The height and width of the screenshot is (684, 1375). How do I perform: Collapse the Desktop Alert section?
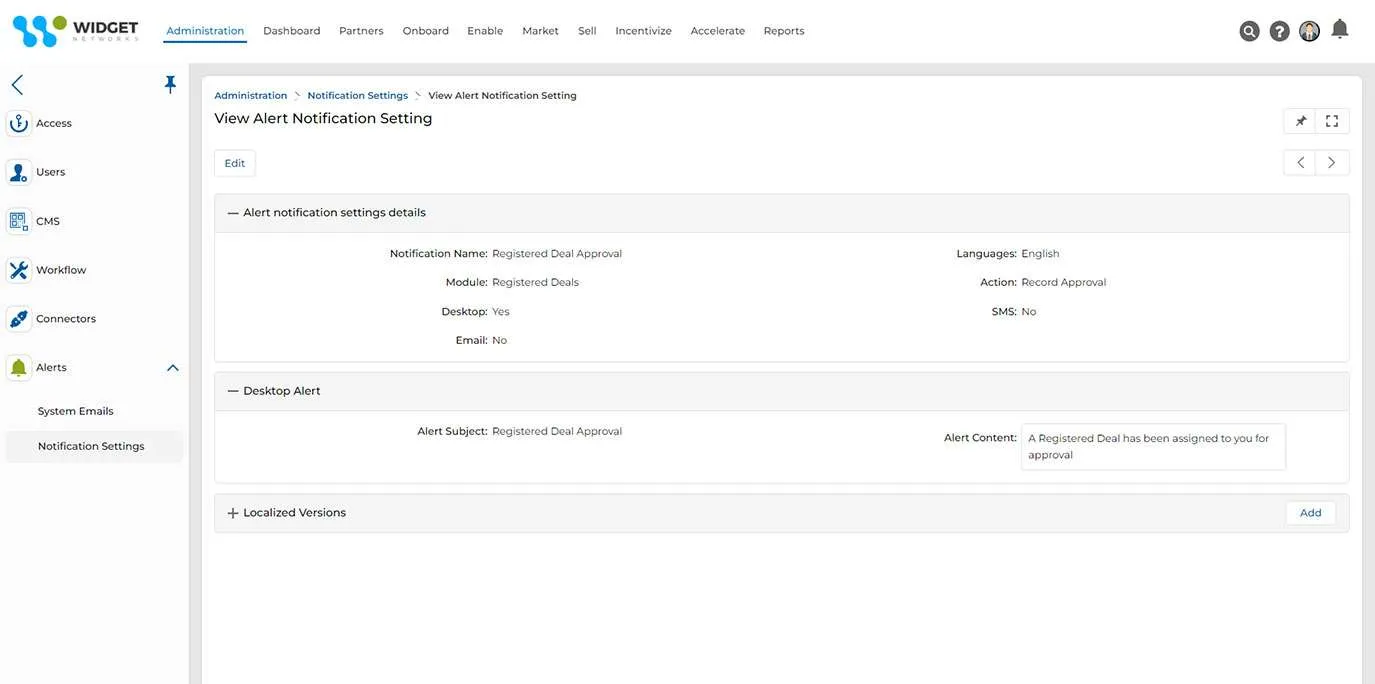point(233,391)
